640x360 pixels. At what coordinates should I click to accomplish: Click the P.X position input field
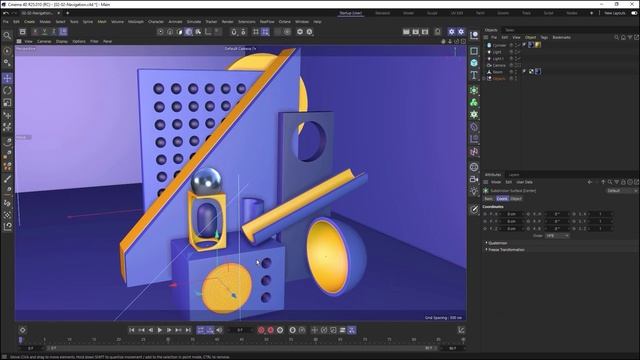coord(512,214)
